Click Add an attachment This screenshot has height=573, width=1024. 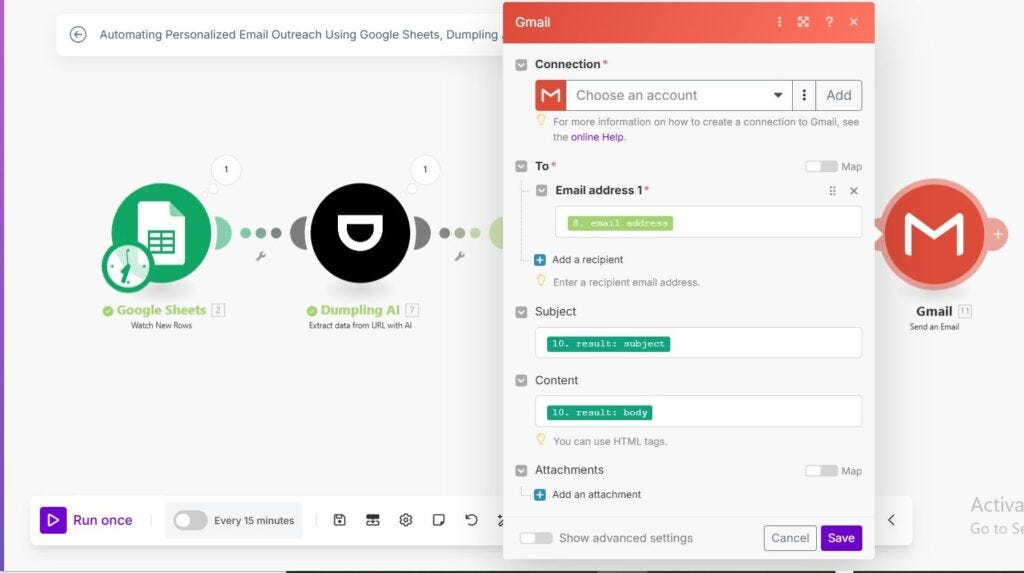tap(596, 495)
